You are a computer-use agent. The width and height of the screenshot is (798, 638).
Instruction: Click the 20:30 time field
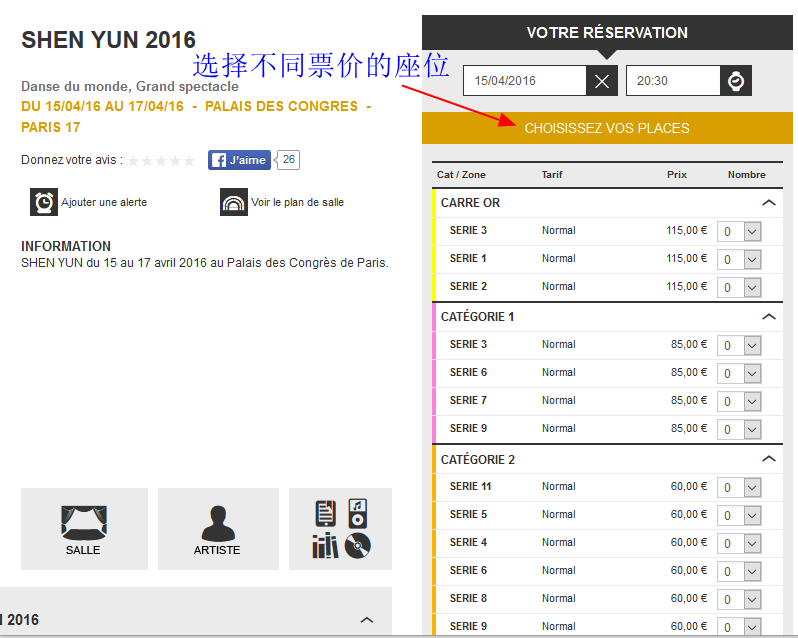pyautogui.click(x=672, y=81)
